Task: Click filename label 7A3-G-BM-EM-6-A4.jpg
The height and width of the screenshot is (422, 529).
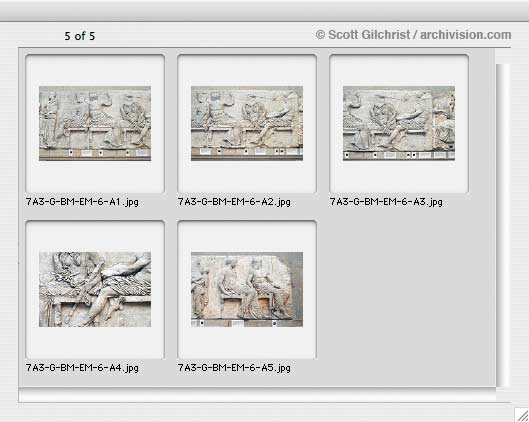Action: tap(82, 368)
